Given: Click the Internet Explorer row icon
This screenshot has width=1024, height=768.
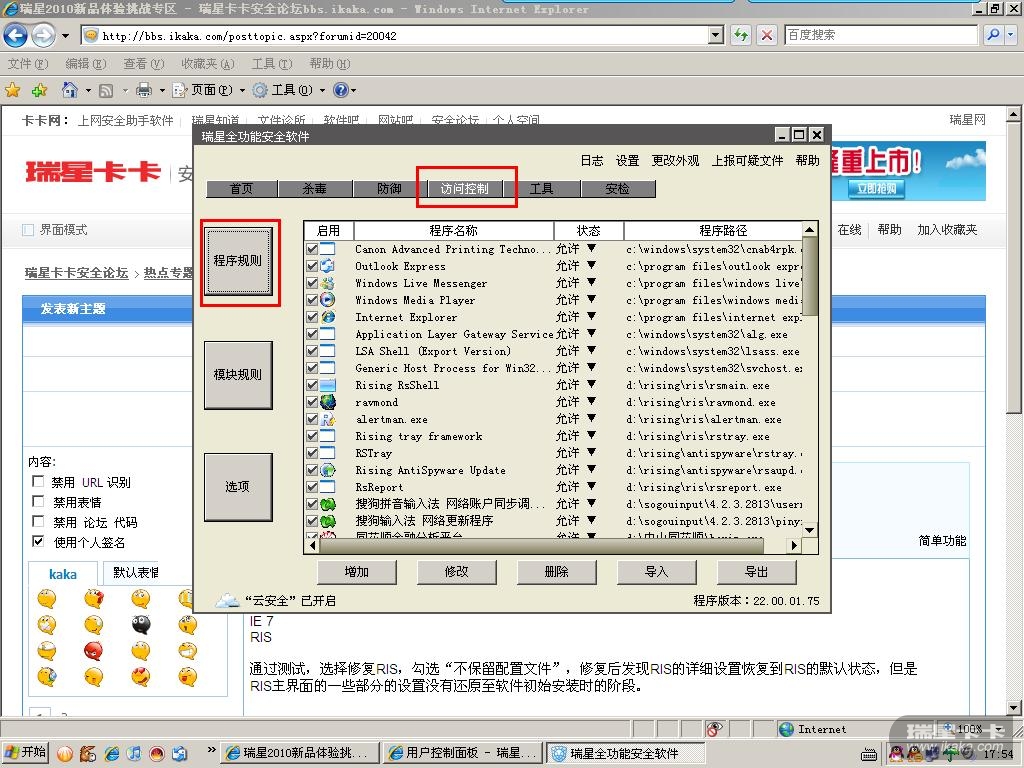Looking at the screenshot, I should [327, 317].
